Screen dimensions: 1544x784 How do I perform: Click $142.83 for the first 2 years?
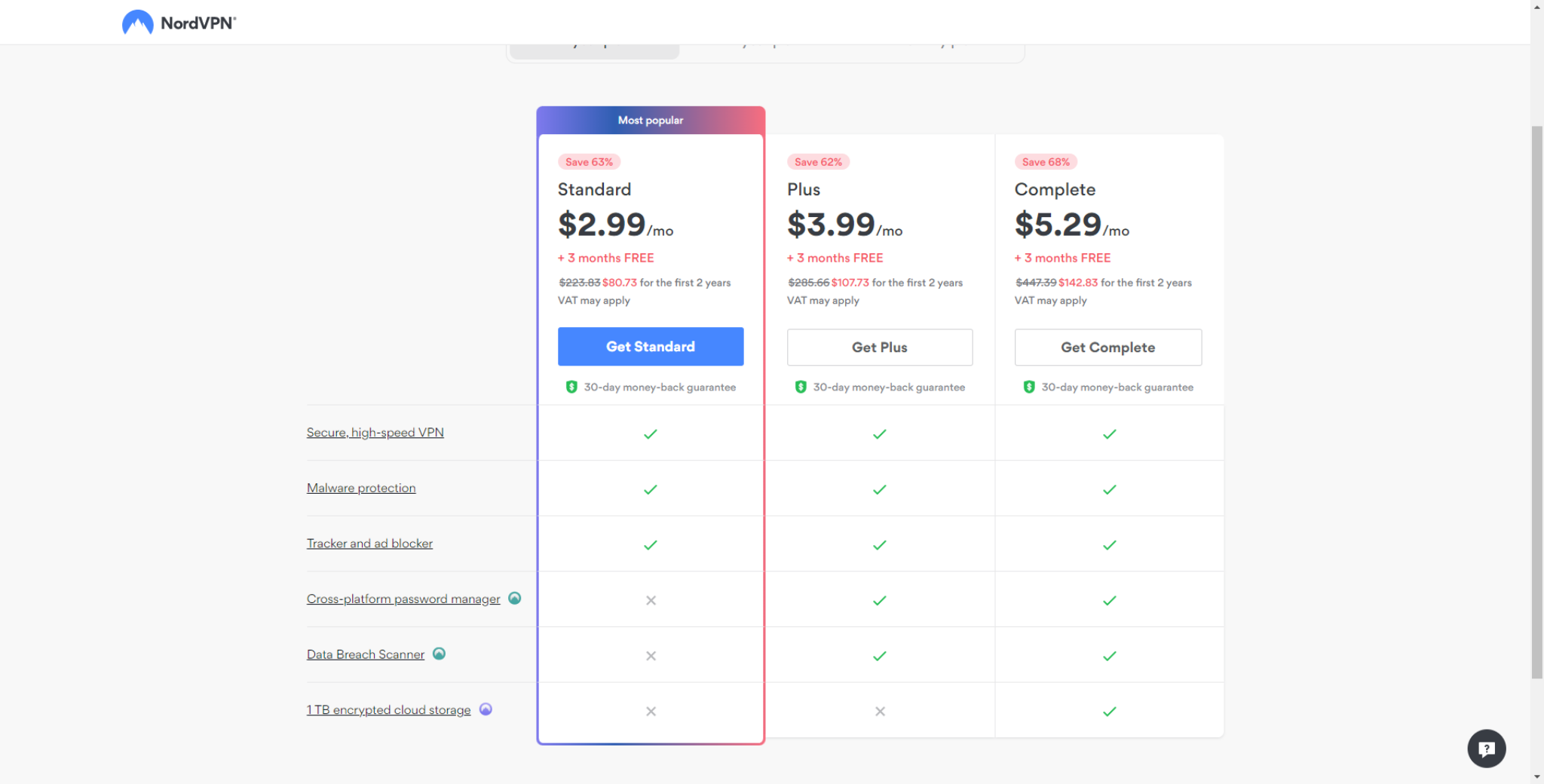coord(1125,283)
